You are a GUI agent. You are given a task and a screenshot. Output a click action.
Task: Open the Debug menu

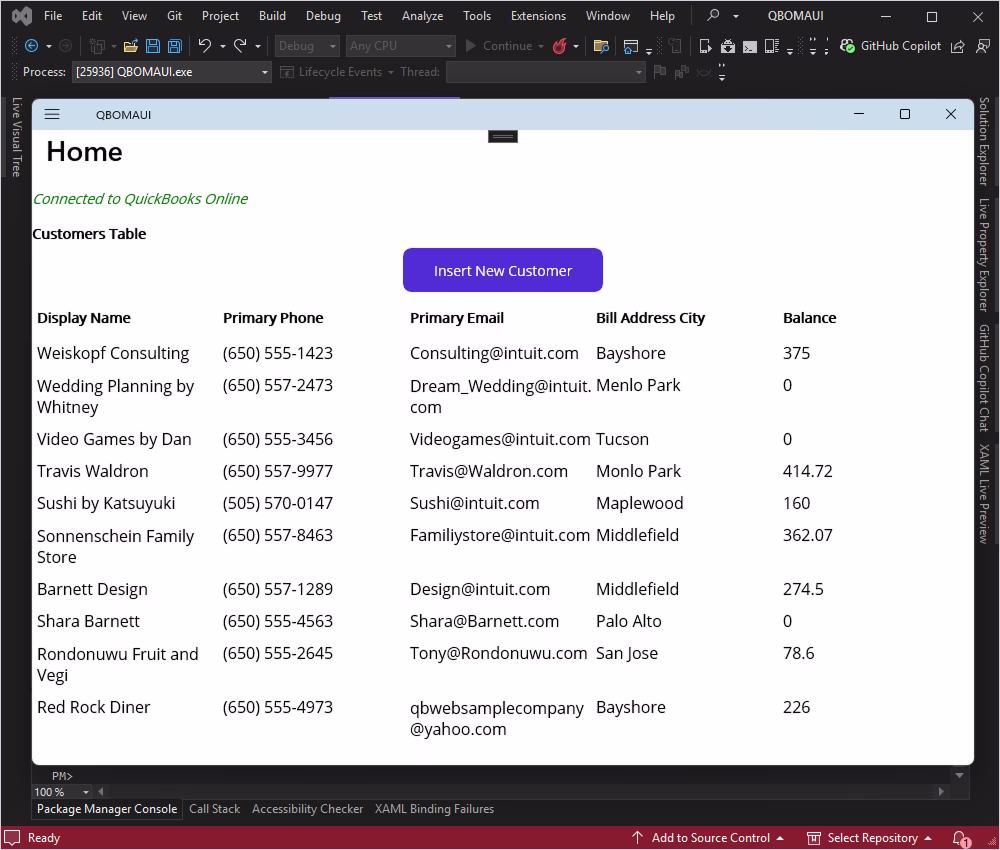323,16
